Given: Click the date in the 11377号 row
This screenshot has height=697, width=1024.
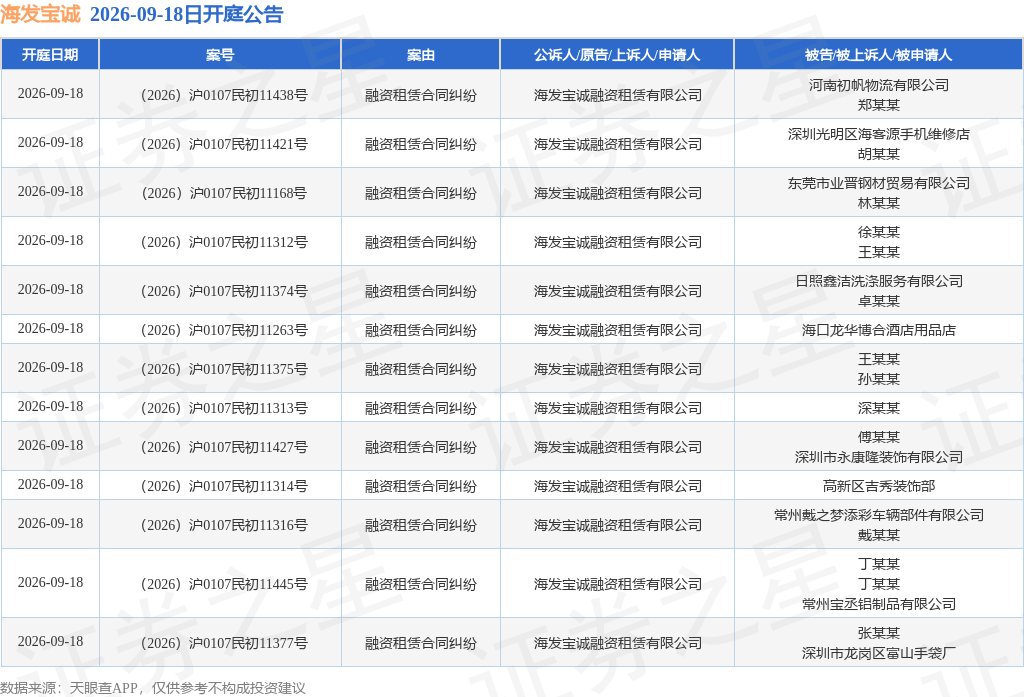Looking at the screenshot, I should tap(50, 641).
